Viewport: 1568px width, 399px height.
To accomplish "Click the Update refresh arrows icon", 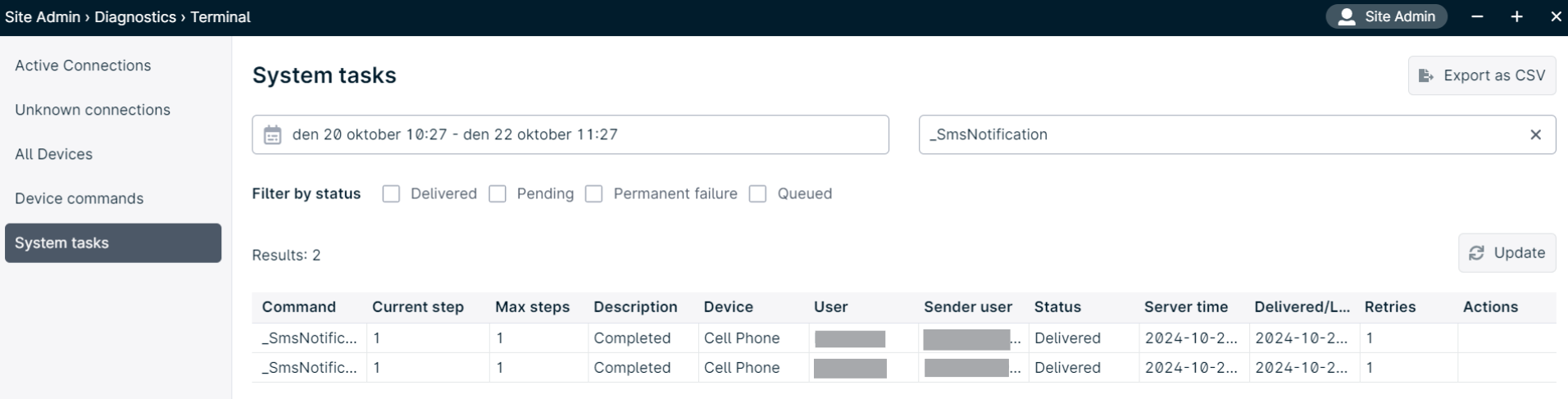I will click(1476, 253).
